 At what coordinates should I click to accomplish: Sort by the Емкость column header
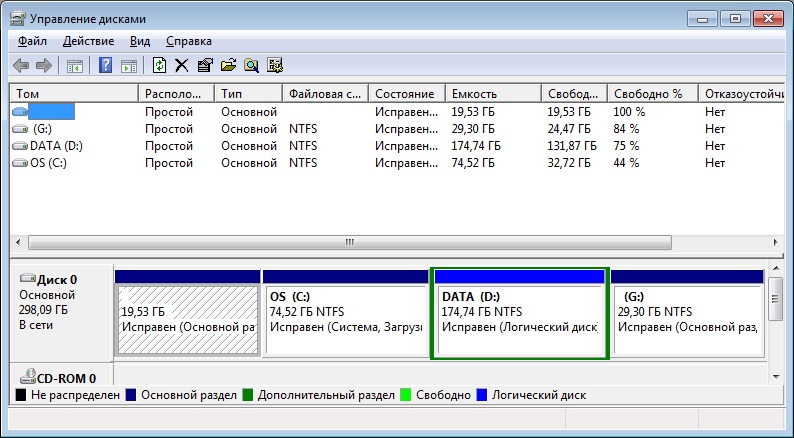493,94
